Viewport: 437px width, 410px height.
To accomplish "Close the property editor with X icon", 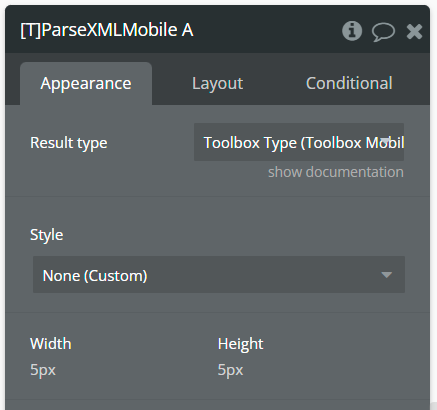I will coord(414,32).
